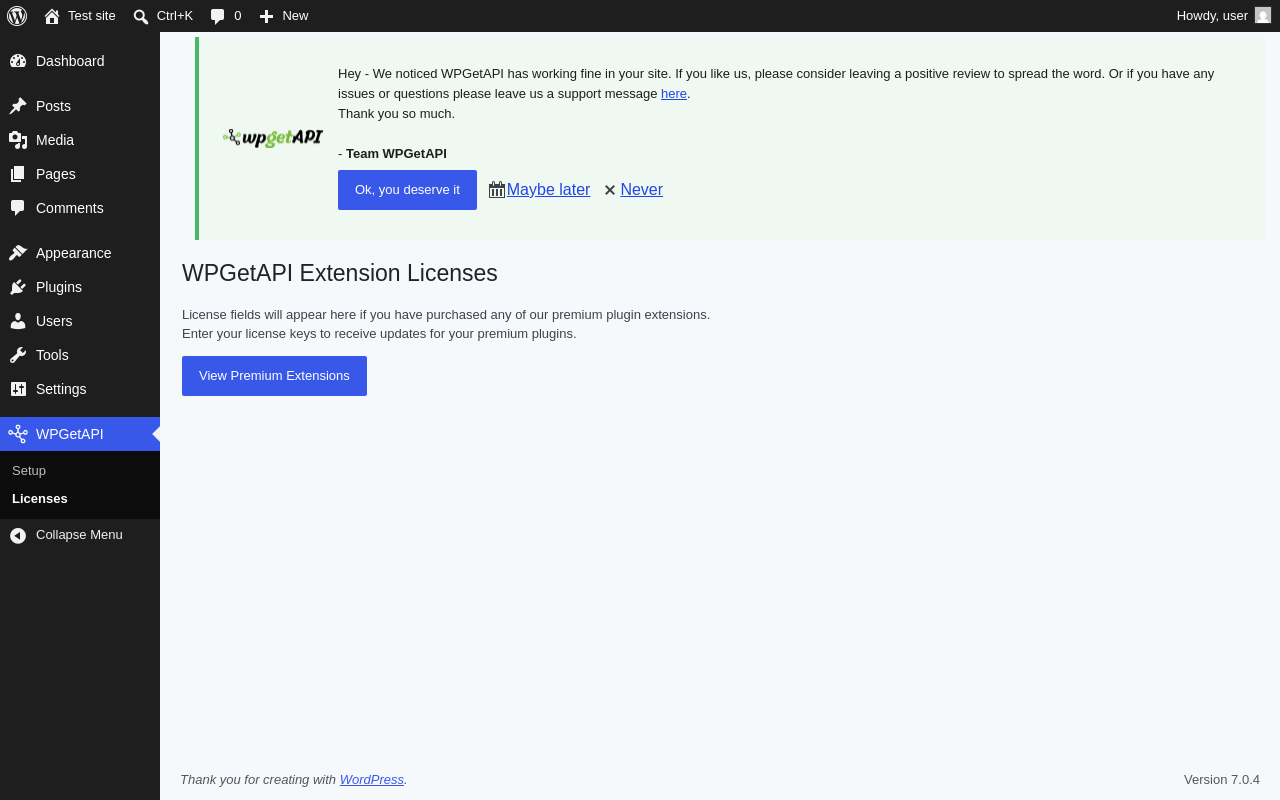Click the Settings sliders icon
The image size is (1280, 800).
point(18,389)
